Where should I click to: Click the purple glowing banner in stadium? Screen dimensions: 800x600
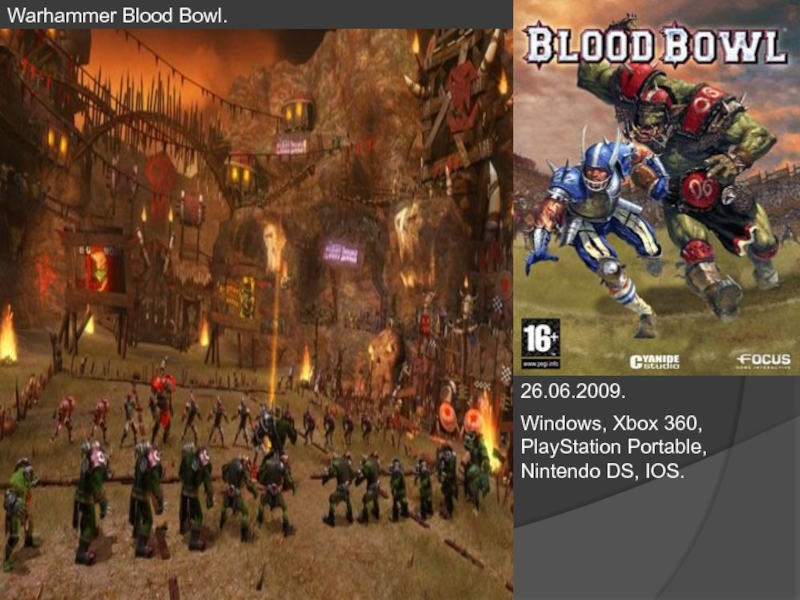coord(342,253)
